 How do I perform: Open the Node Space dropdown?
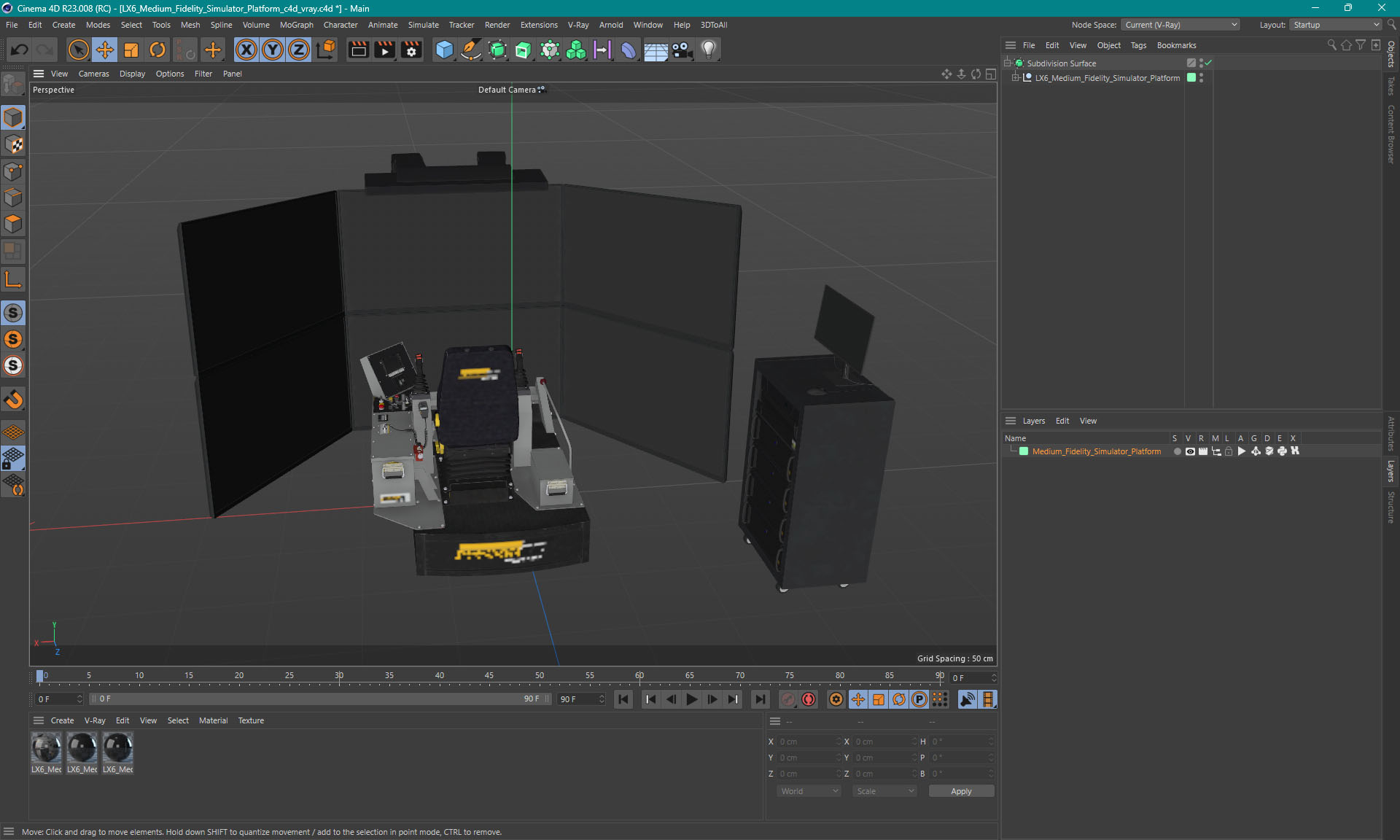1181,25
